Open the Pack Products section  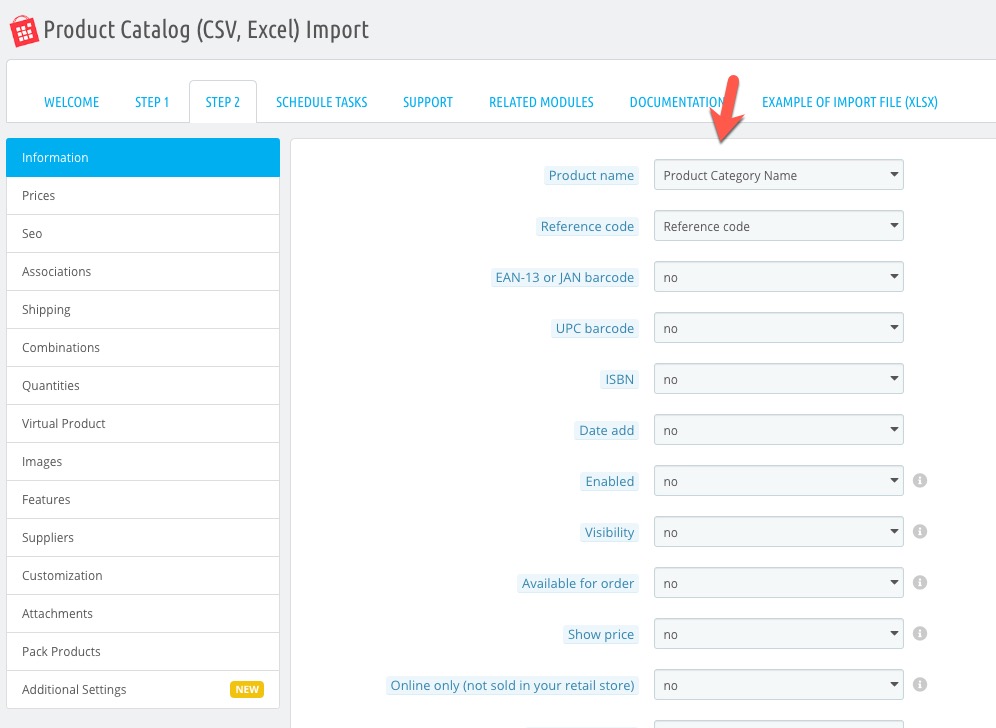tap(143, 652)
